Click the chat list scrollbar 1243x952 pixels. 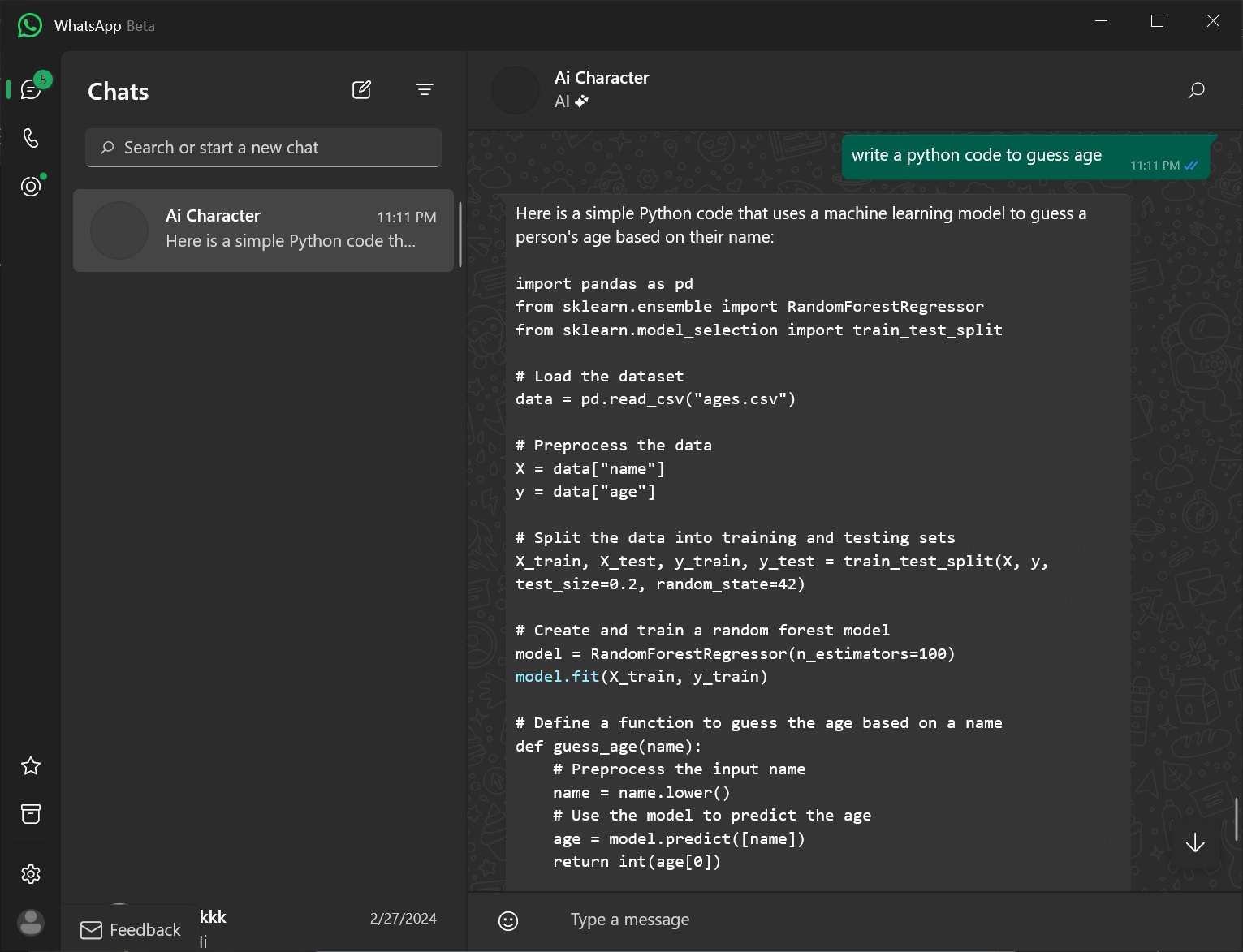pyautogui.click(x=460, y=235)
